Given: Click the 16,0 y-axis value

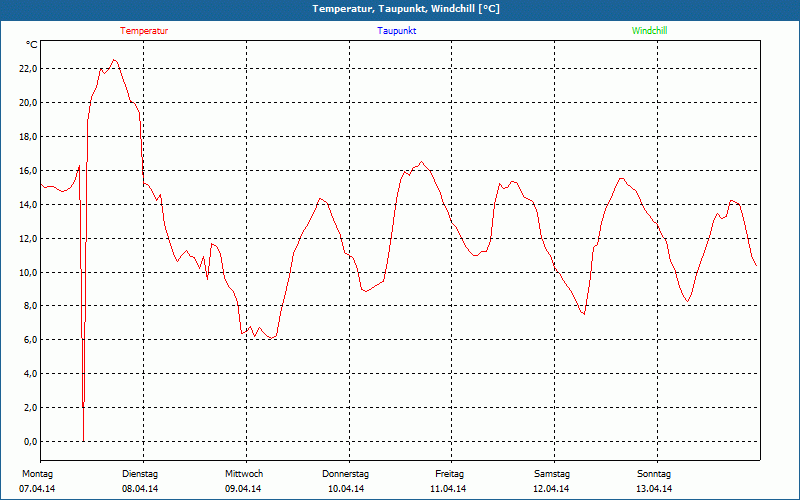Looking at the screenshot, I should click(x=29, y=170).
